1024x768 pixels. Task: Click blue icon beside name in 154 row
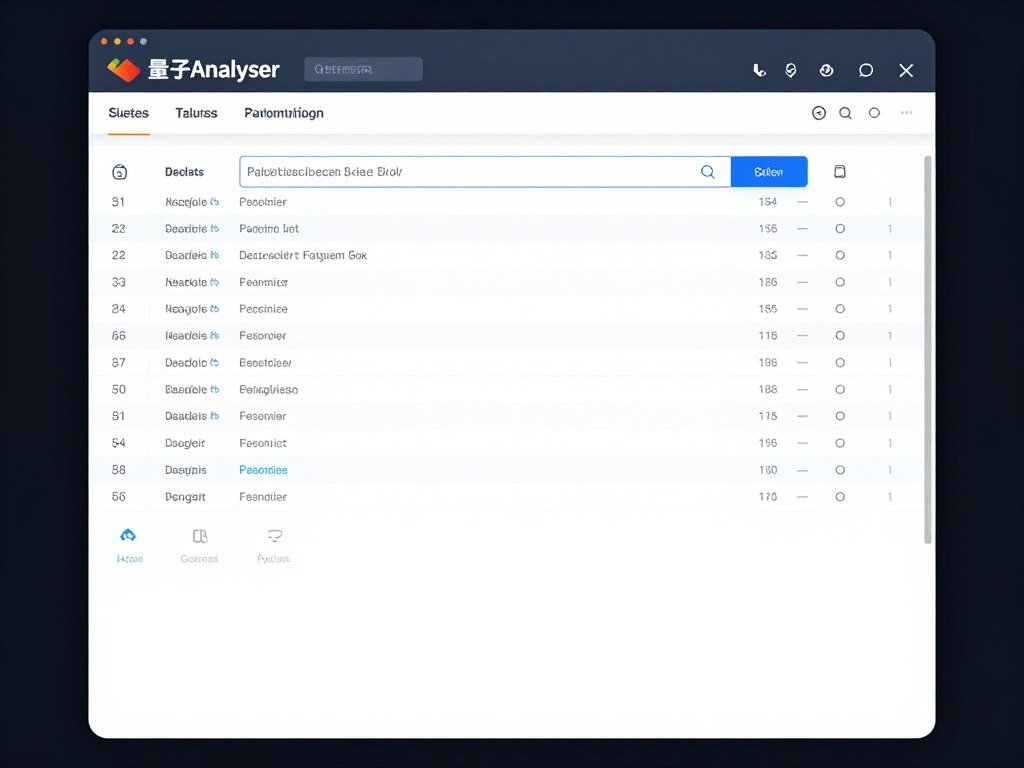pyautogui.click(x=215, y=202)
